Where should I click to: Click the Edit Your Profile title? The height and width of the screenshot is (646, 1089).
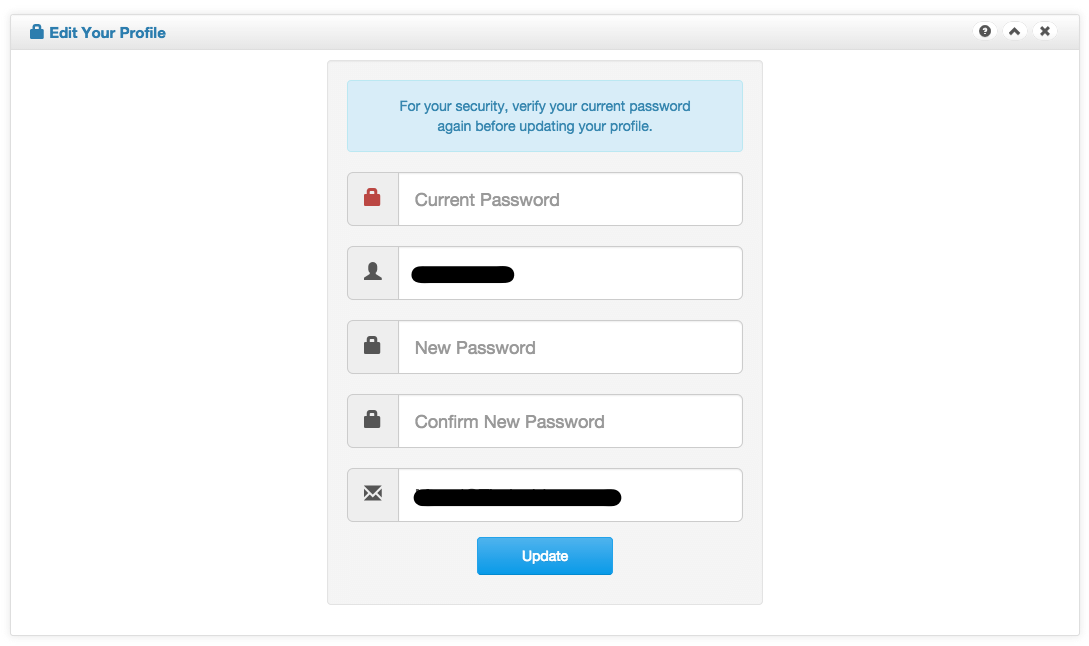tap(108, 33)
